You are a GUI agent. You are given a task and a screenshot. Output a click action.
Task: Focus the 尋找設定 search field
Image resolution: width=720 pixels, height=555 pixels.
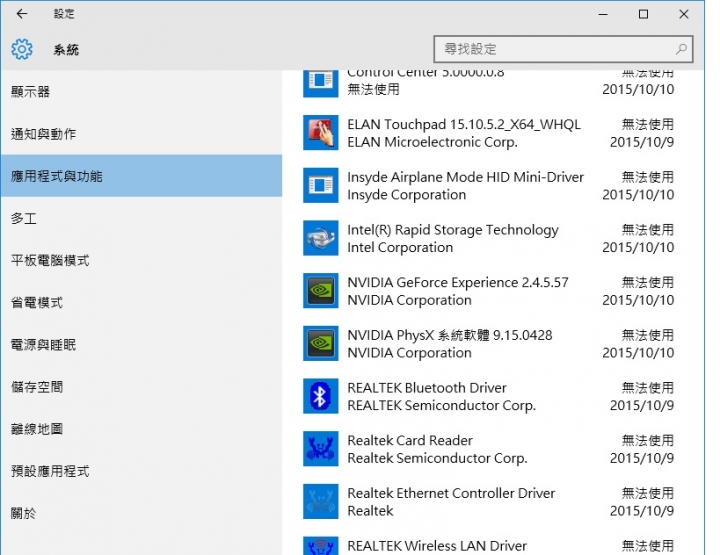click(563, 49)
